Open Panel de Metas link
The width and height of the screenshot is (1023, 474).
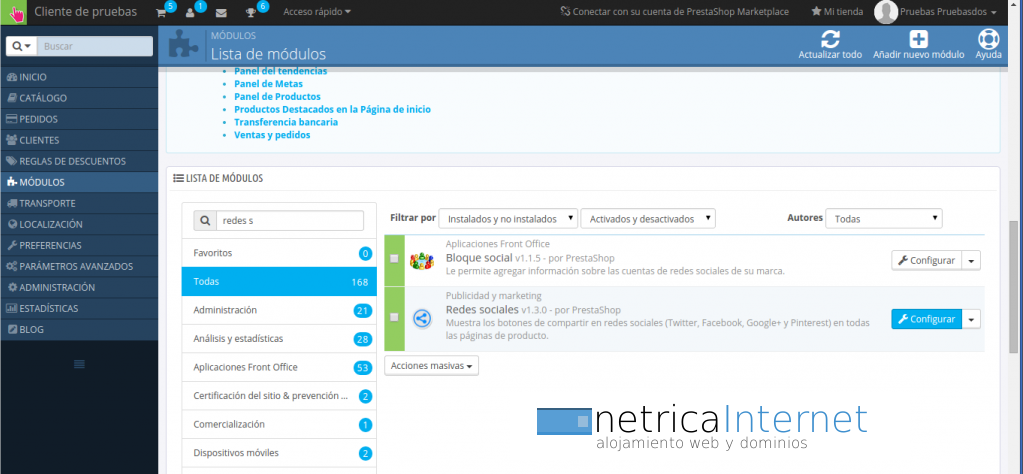tap(268, 84)
